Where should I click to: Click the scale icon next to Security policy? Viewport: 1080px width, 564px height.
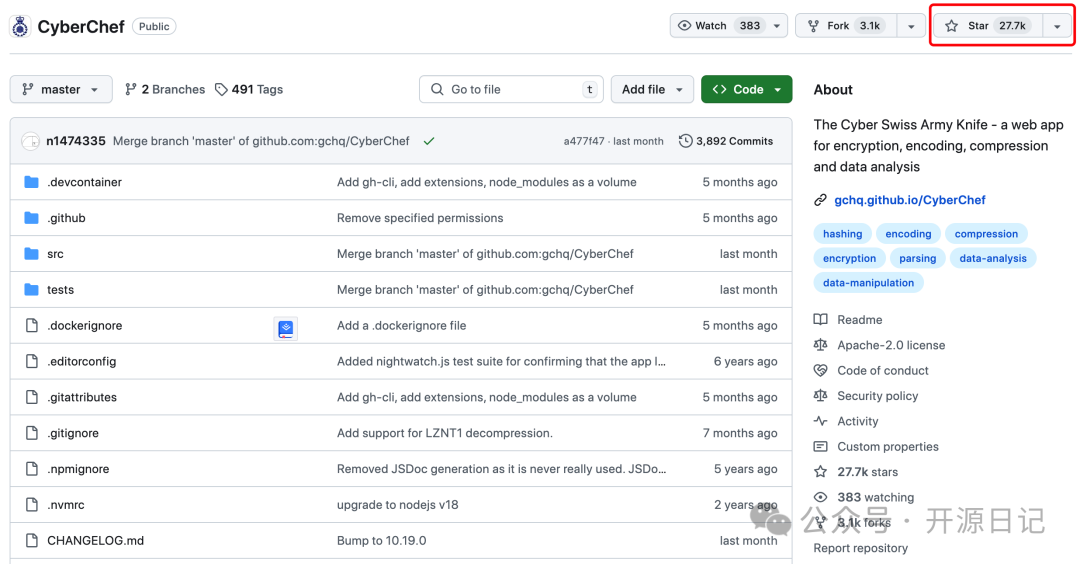(820, 395)
